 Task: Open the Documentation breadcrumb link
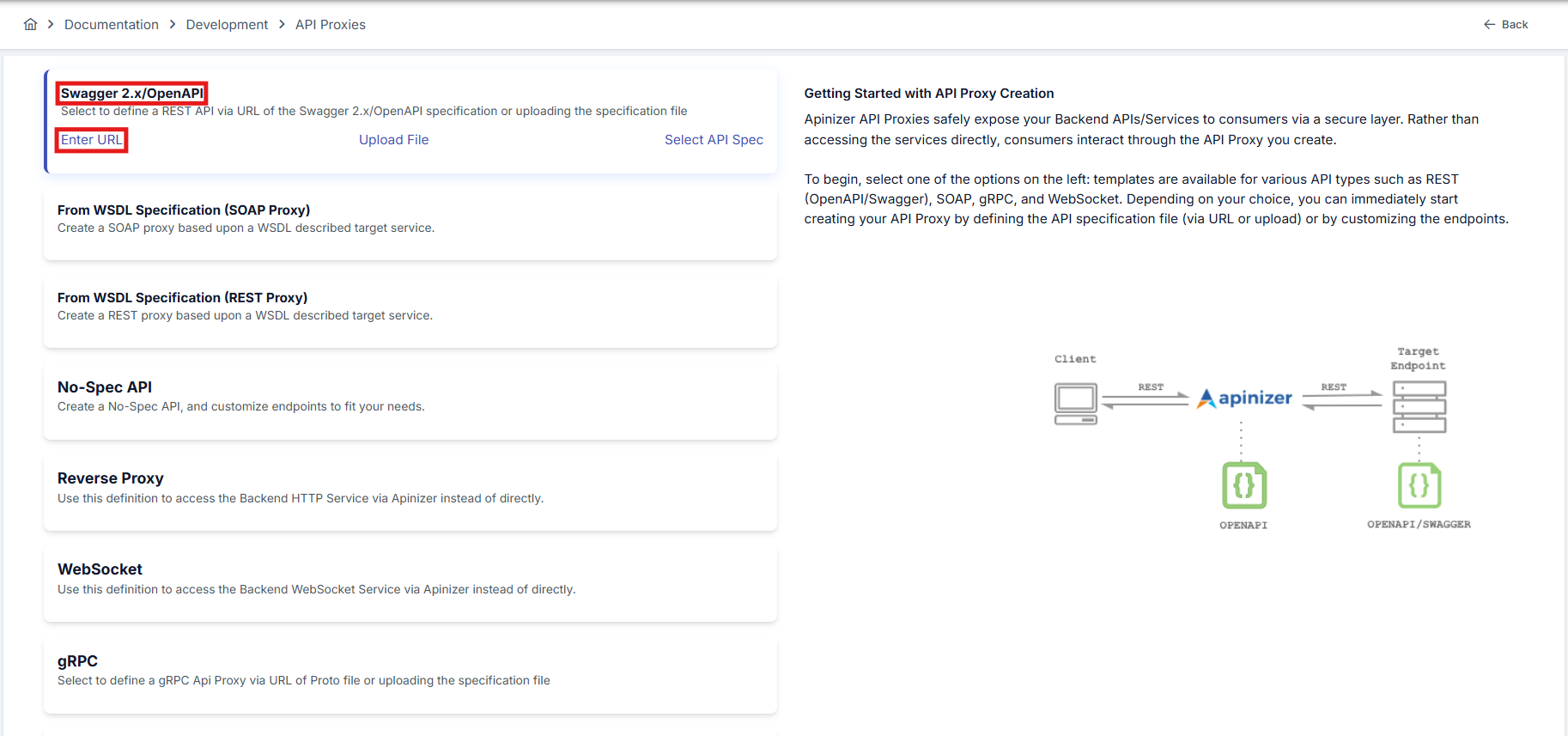pyautogui.click(x=112, y=25)
